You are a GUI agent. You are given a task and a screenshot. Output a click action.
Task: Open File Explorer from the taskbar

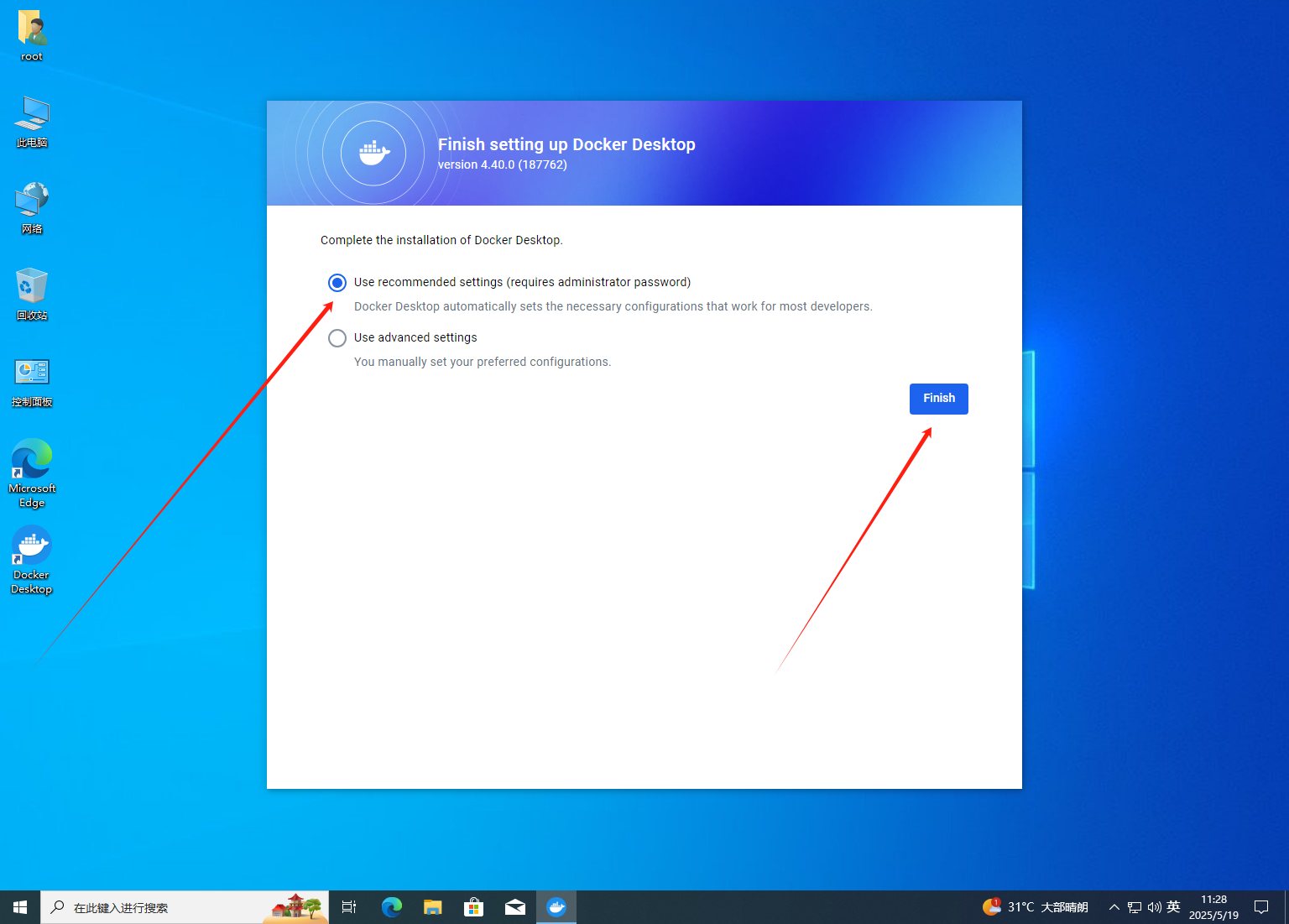pyautogui.click(x=432, y=907)
